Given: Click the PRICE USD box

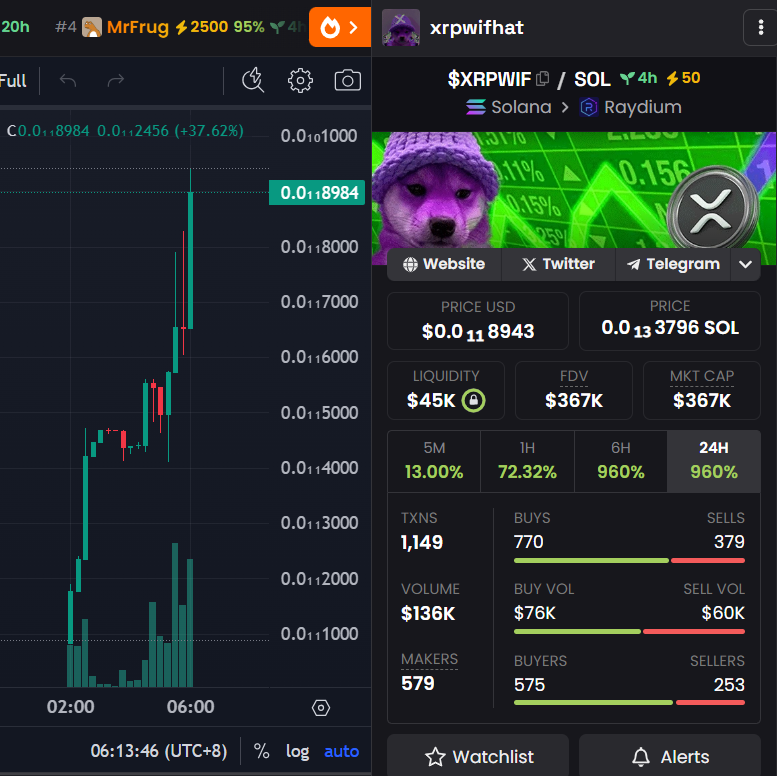Looking at the screenshot, I should [478, 321].
